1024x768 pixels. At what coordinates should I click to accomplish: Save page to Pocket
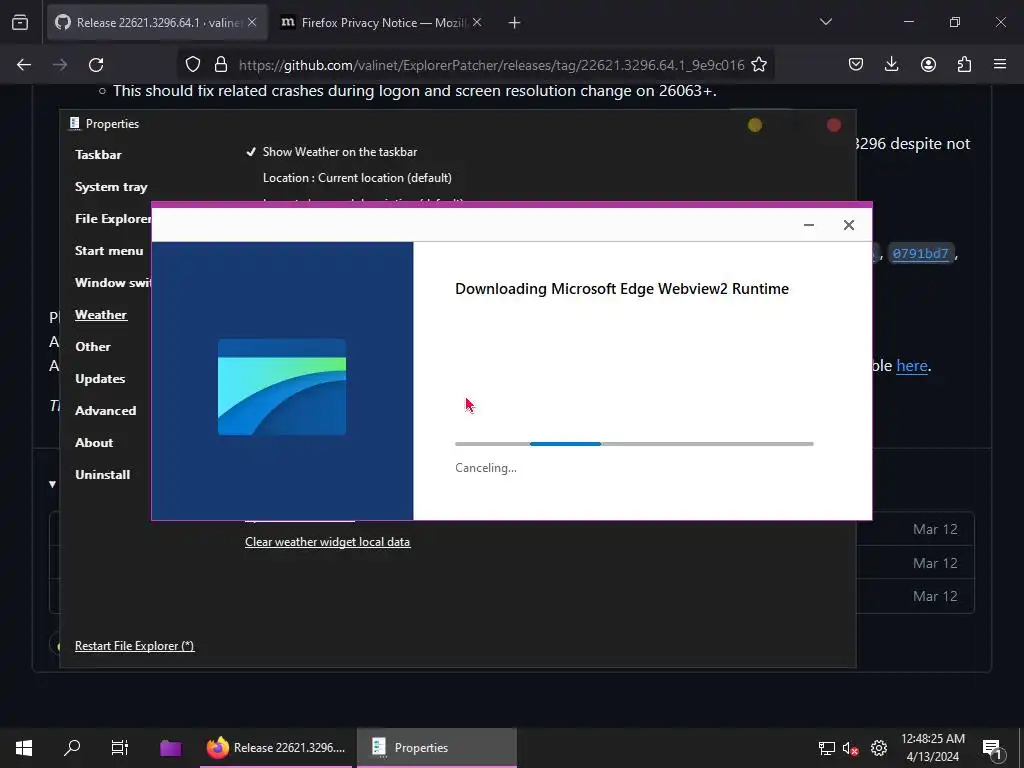point(856,64)
